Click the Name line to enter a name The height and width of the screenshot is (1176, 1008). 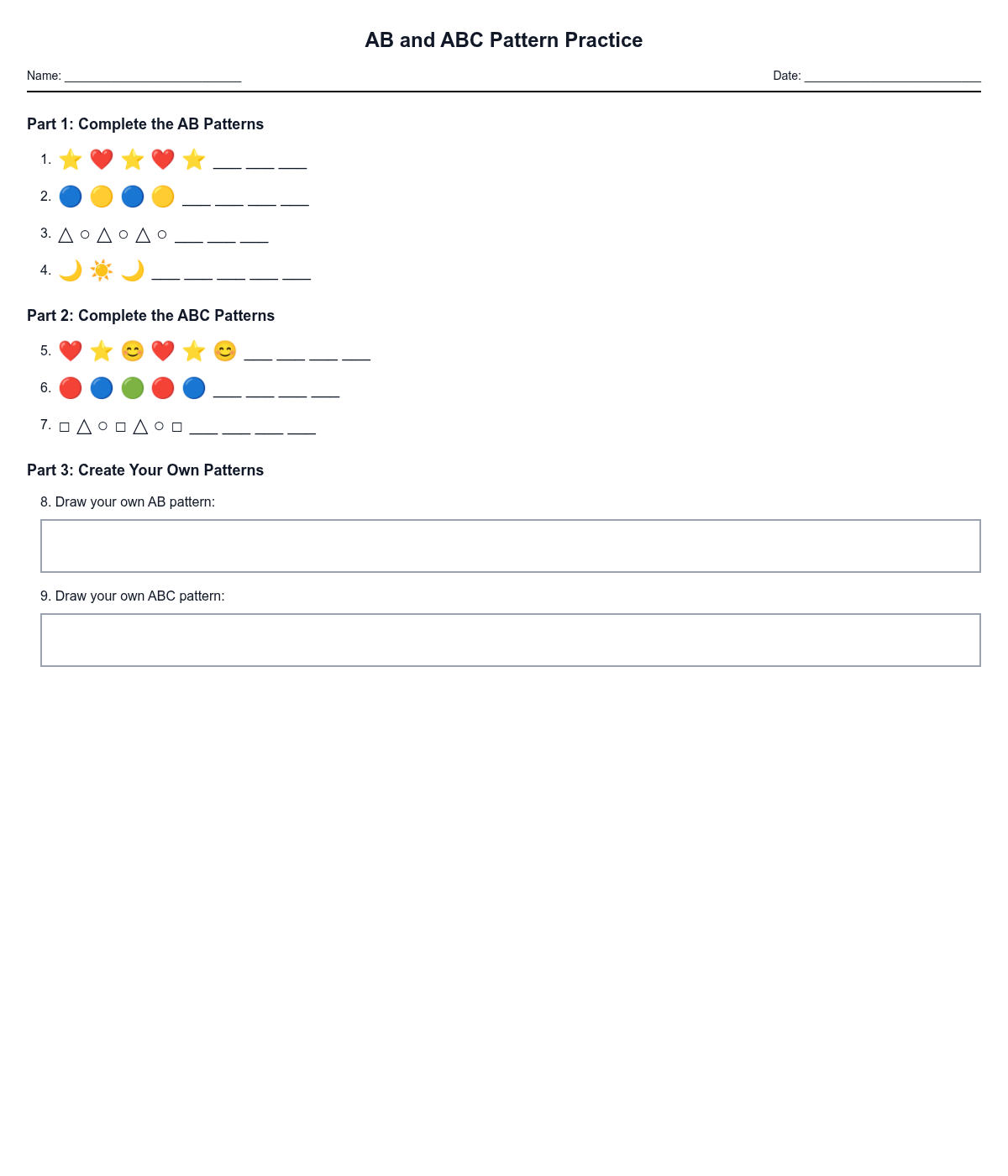point(153,76)
